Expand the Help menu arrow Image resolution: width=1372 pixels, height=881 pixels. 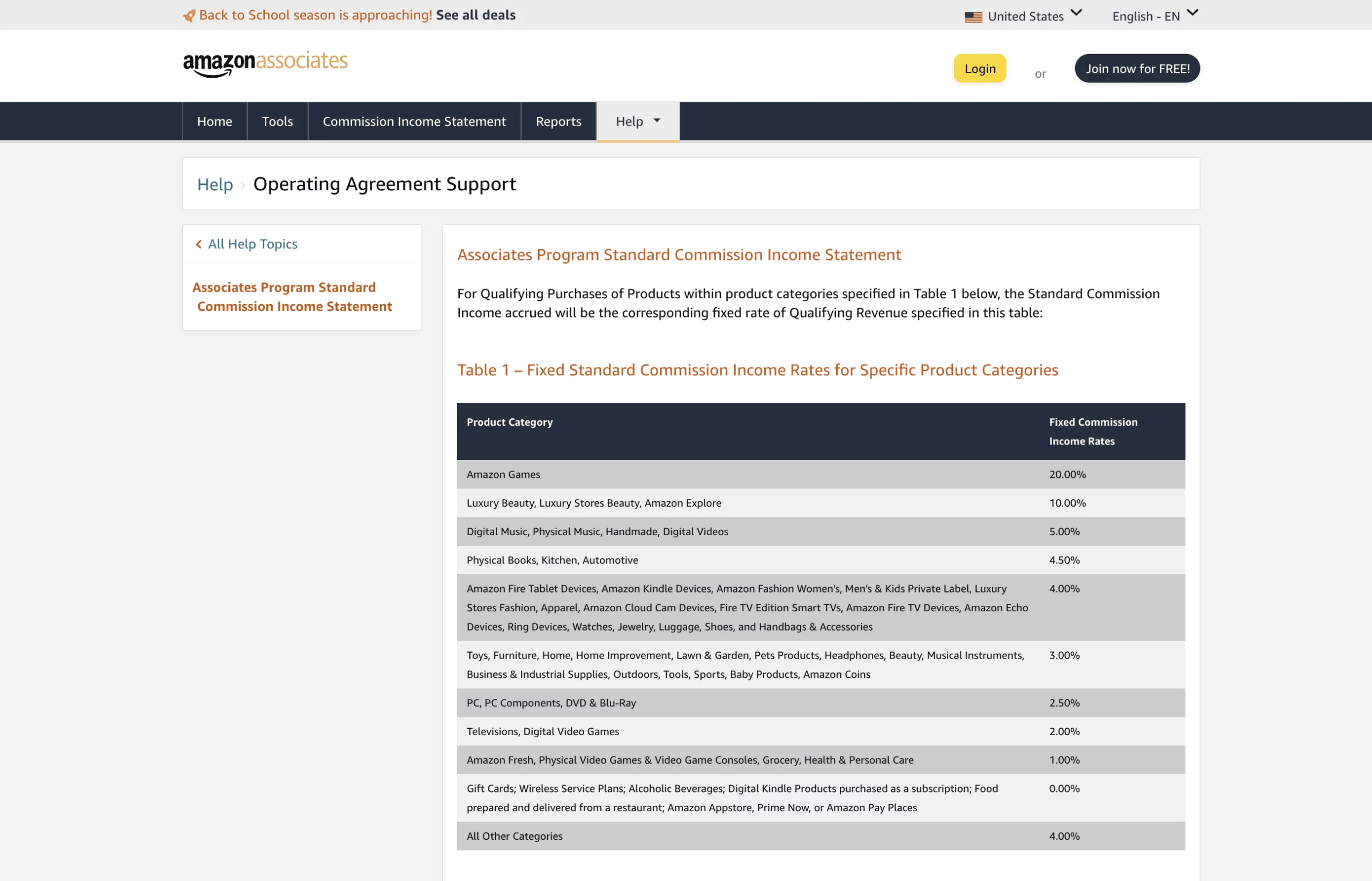(x=657, y=121)
